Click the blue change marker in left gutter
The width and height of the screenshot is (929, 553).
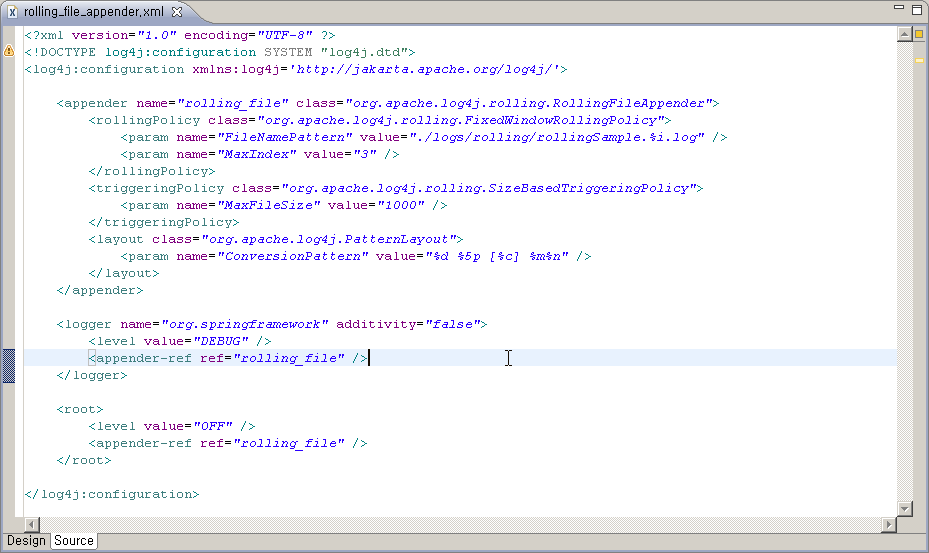click(x=9, y=366)
